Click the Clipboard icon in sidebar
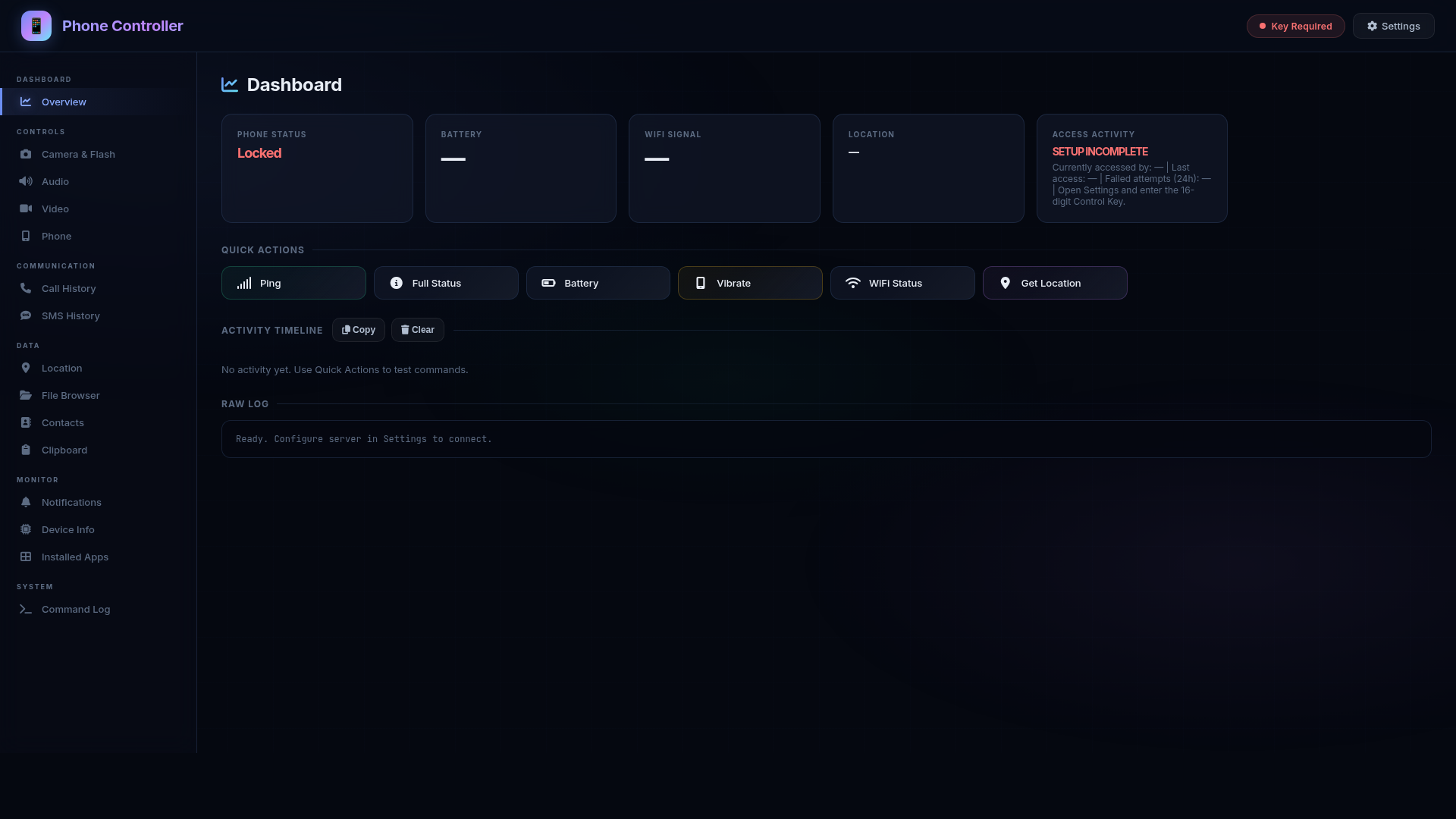Screen dimensions: 1456x819 (x=26, y=450)
